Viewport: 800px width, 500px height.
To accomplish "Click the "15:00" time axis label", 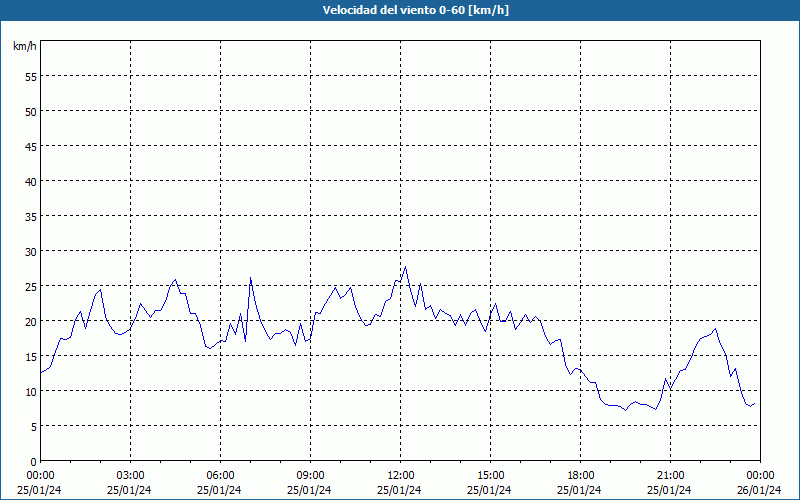I will (x=490, y=476).
